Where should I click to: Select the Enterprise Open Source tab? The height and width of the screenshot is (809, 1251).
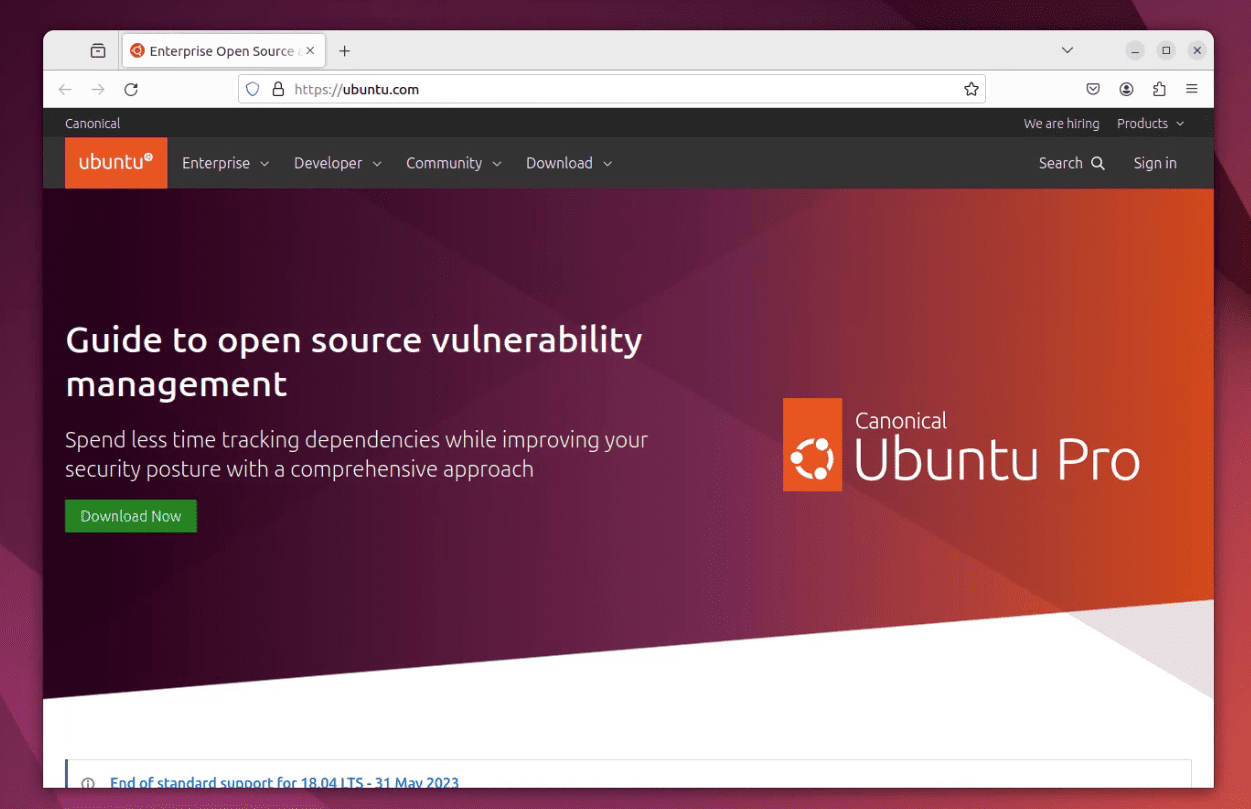pos(222,51)
